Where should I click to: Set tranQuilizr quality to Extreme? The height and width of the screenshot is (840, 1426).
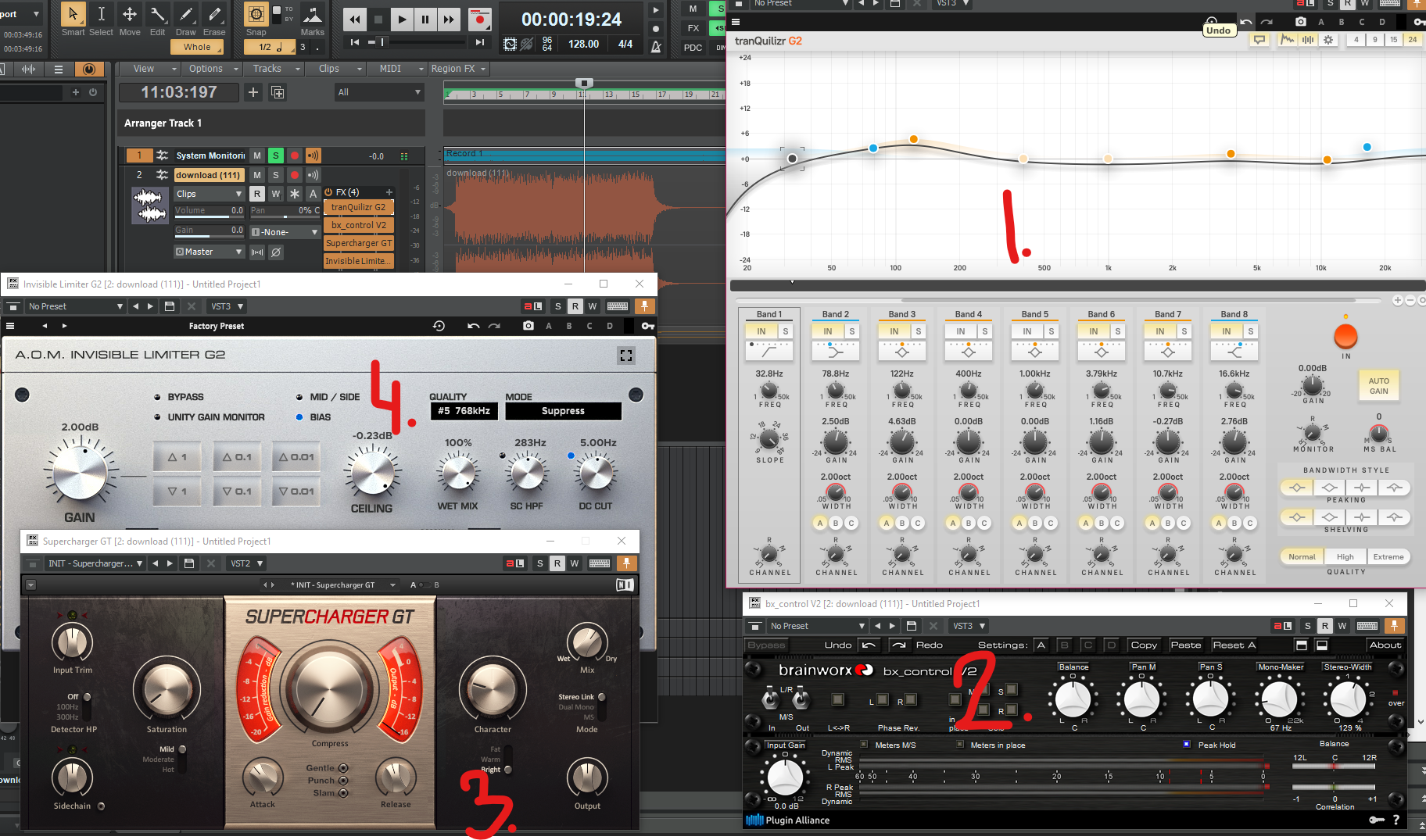(1388, 556)
